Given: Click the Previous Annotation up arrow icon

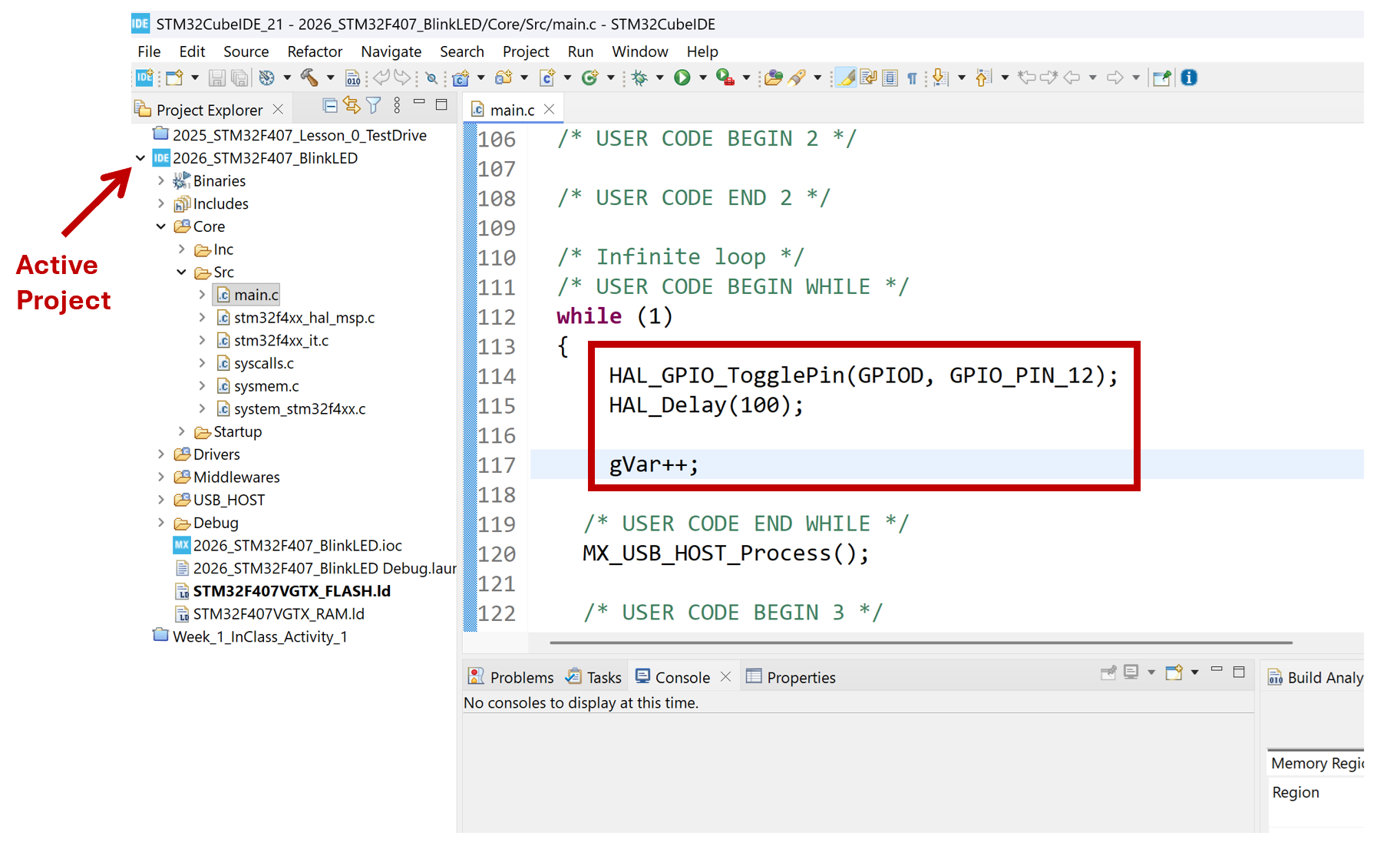Looking at the screenshot, I should 984,78.
